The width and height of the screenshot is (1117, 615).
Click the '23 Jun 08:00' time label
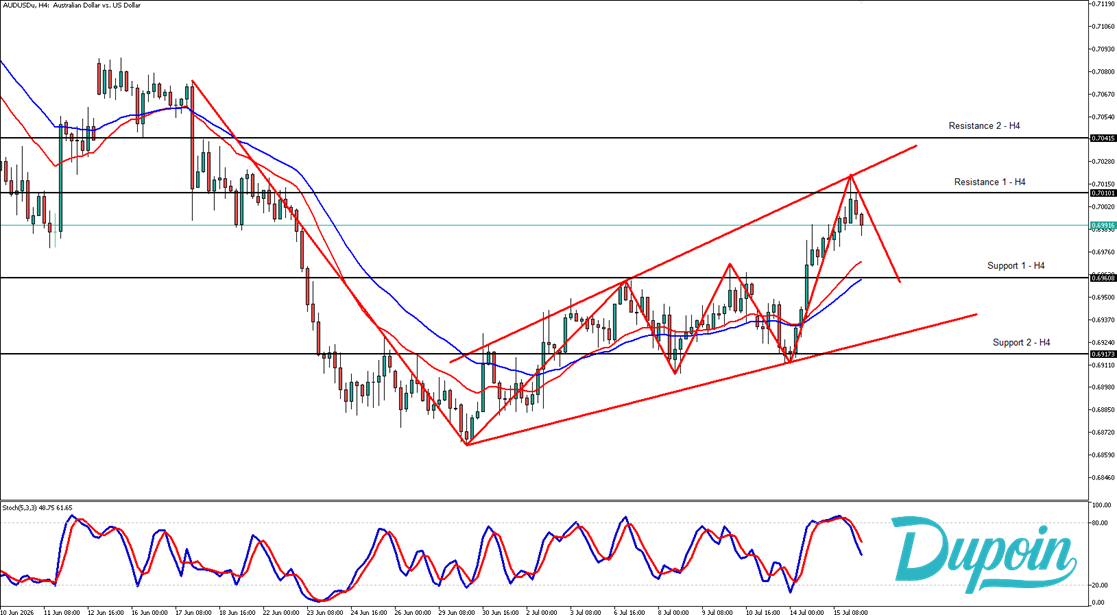click(x=325, y=611)
